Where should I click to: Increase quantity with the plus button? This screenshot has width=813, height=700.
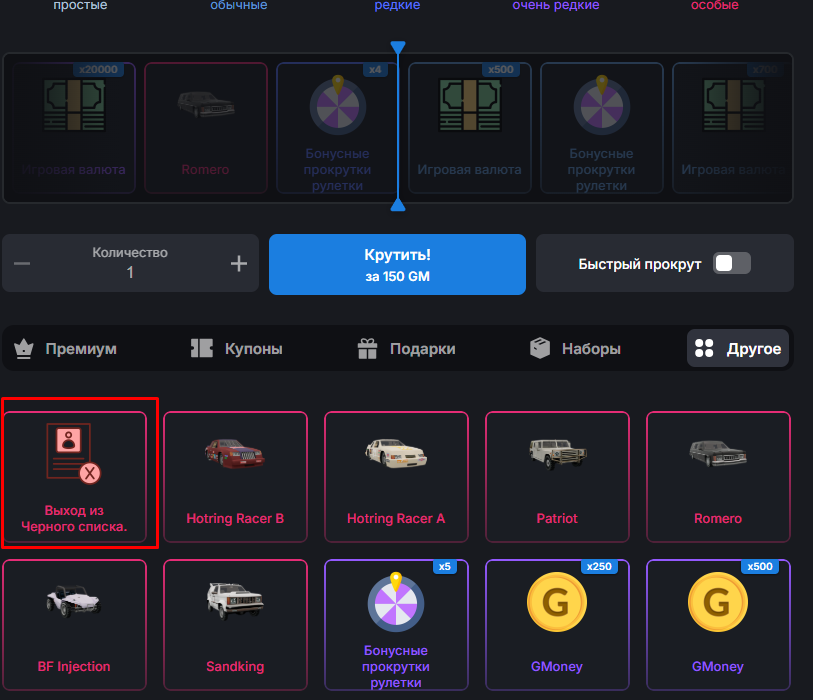tap(239, 263)
